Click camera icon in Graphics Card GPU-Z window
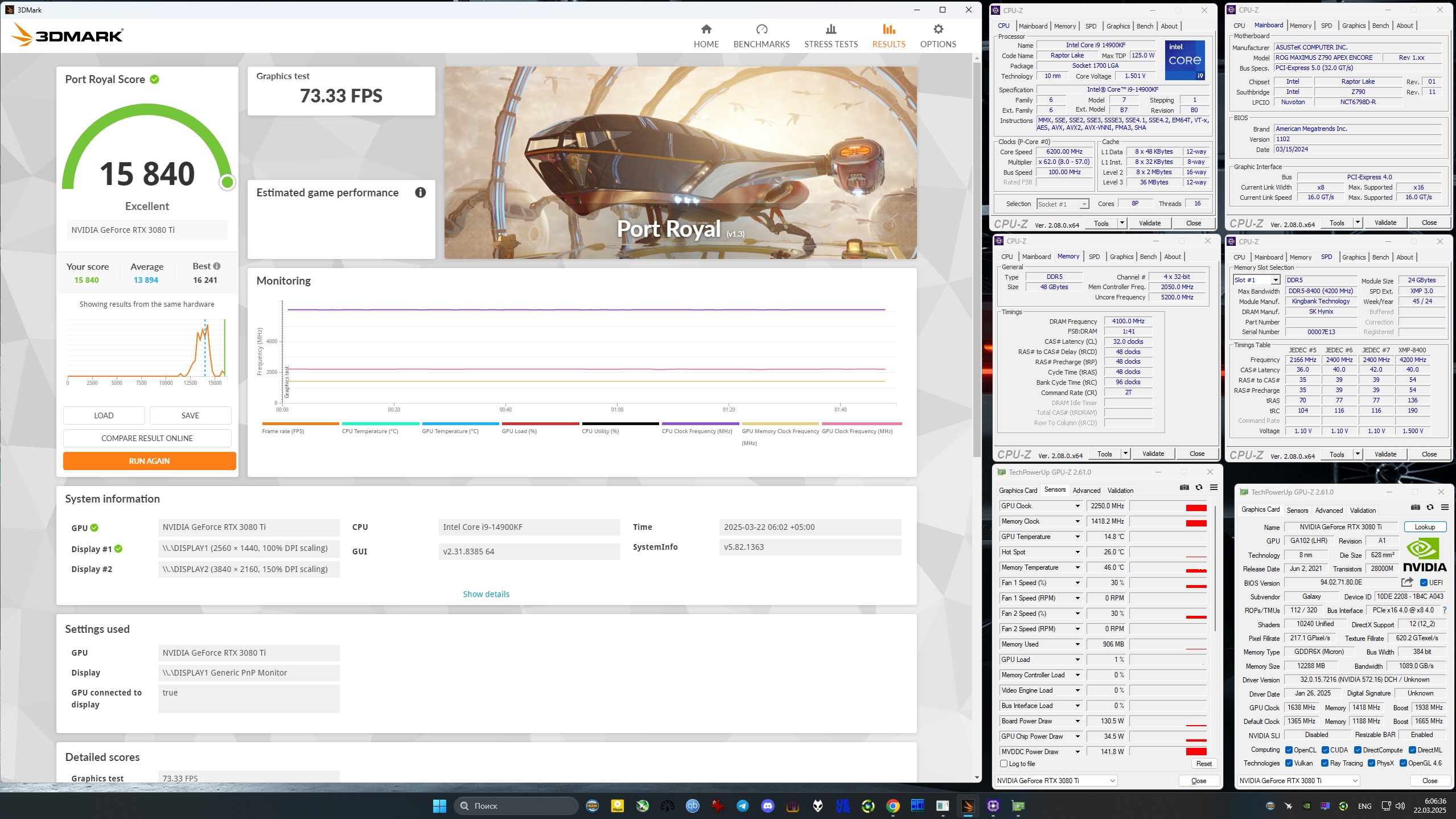The height and width of the screenshot is (819, 1456). [x=1416, y=507]
